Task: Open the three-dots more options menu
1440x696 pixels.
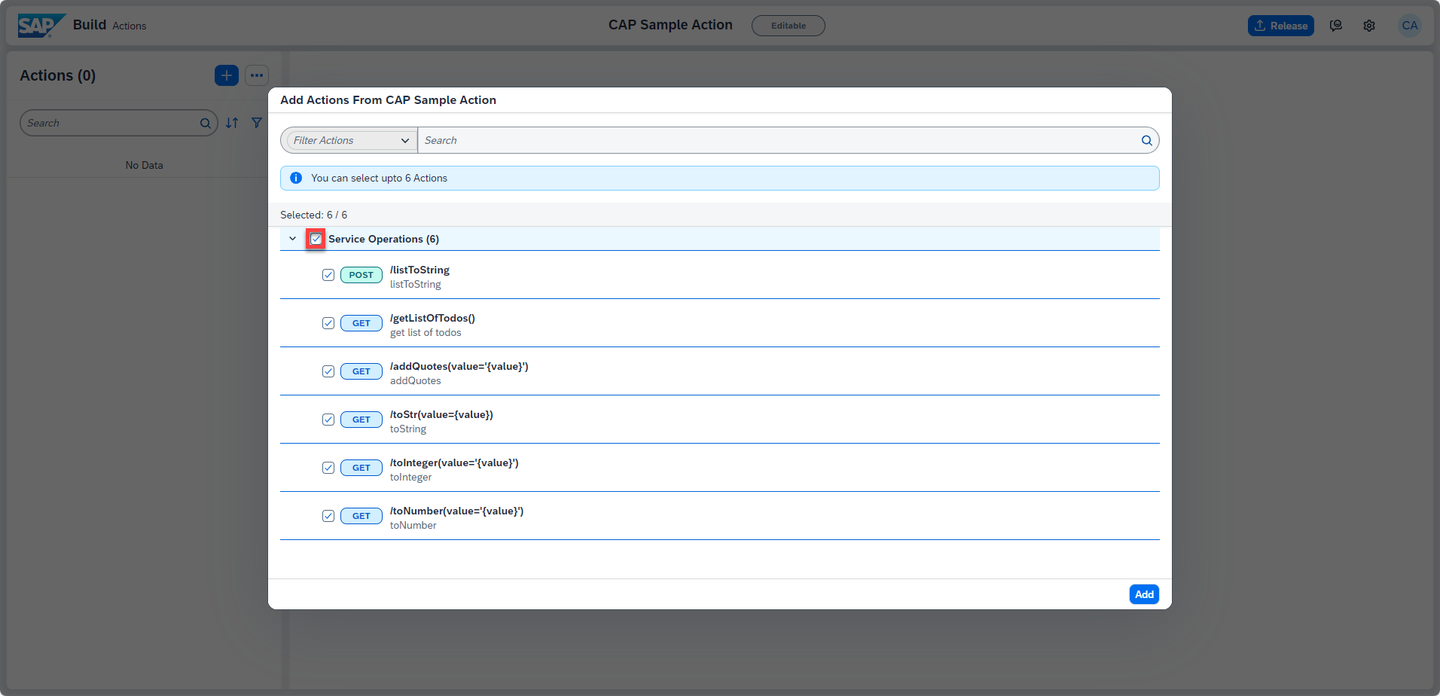Action: (257, 75)
